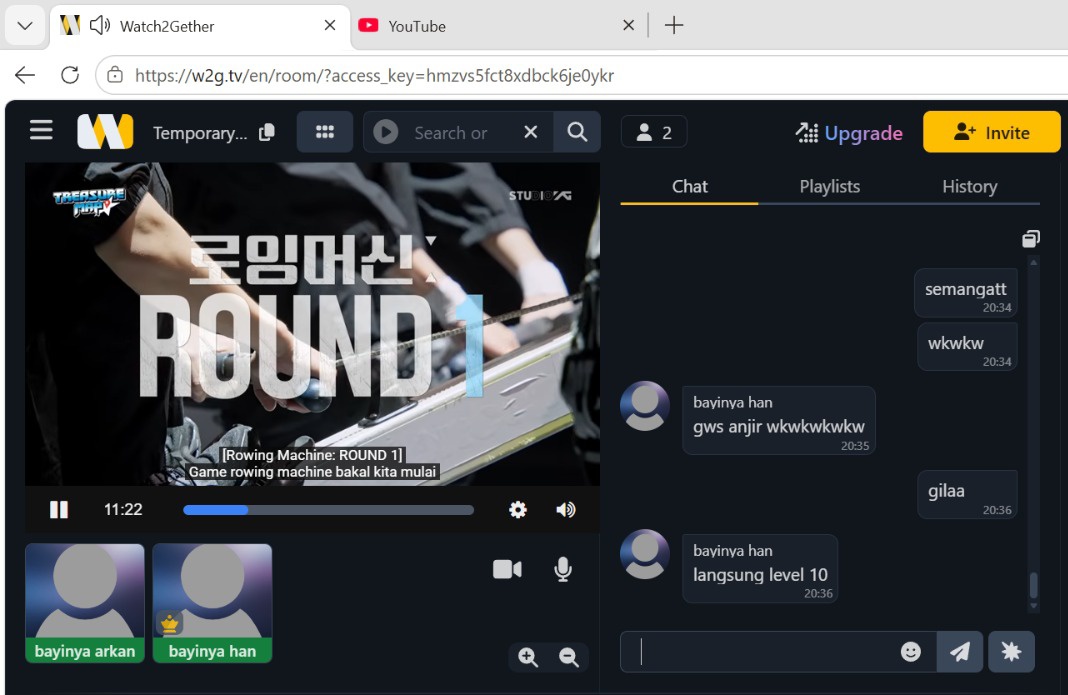Viewport: 1068px width, 695px height.
Task: Click the magnifier search button
Action: click(x=577, y=132)
